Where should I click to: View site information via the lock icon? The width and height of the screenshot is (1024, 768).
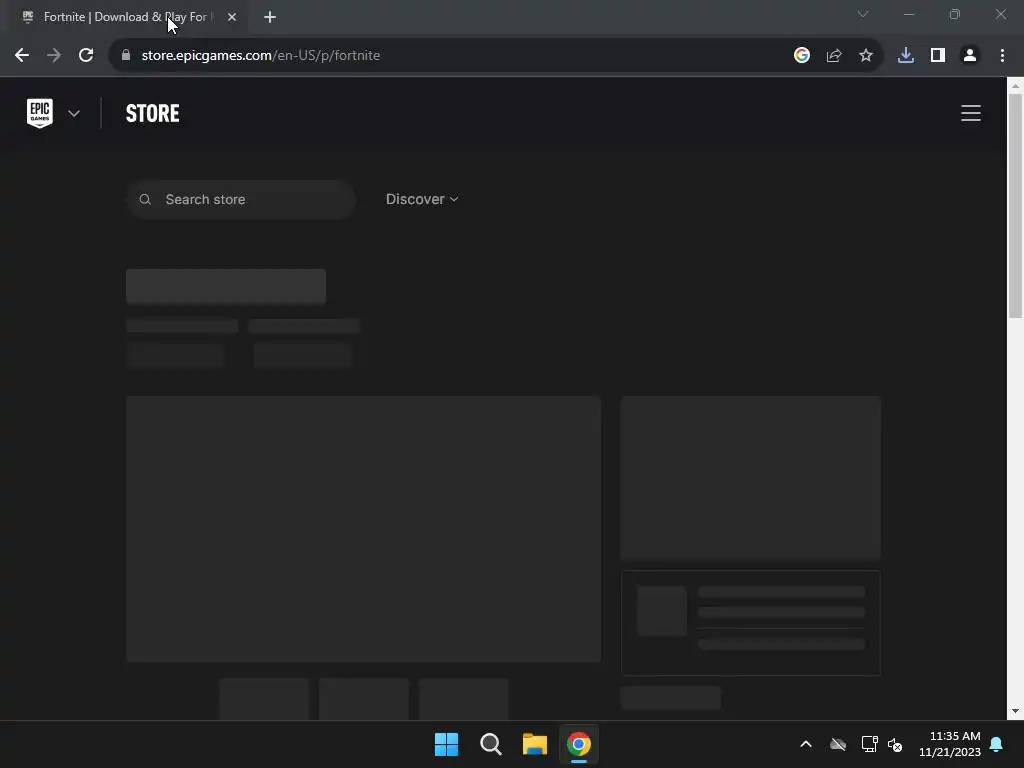pos(126,56)
